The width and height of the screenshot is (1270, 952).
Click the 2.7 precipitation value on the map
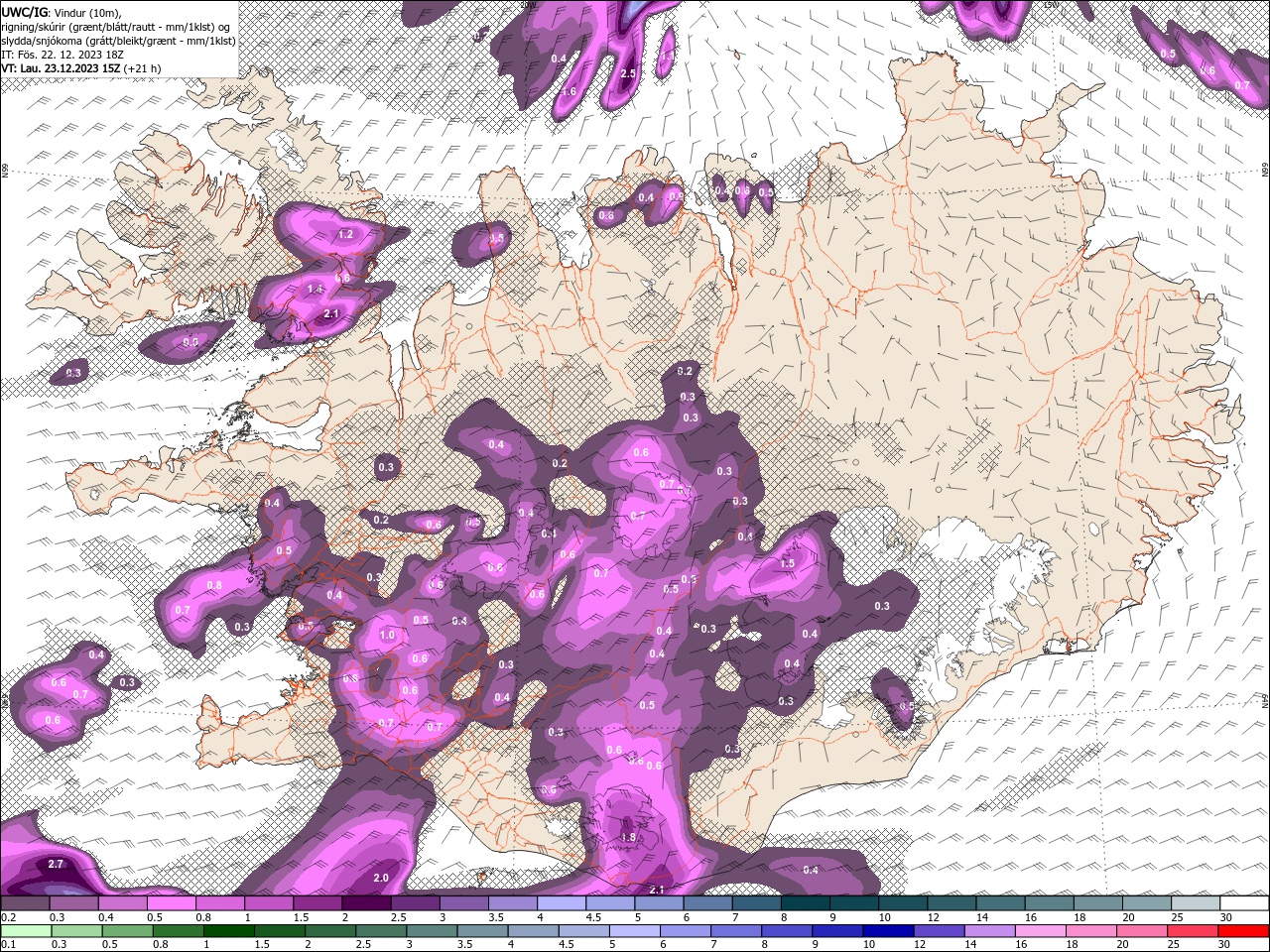56,865
